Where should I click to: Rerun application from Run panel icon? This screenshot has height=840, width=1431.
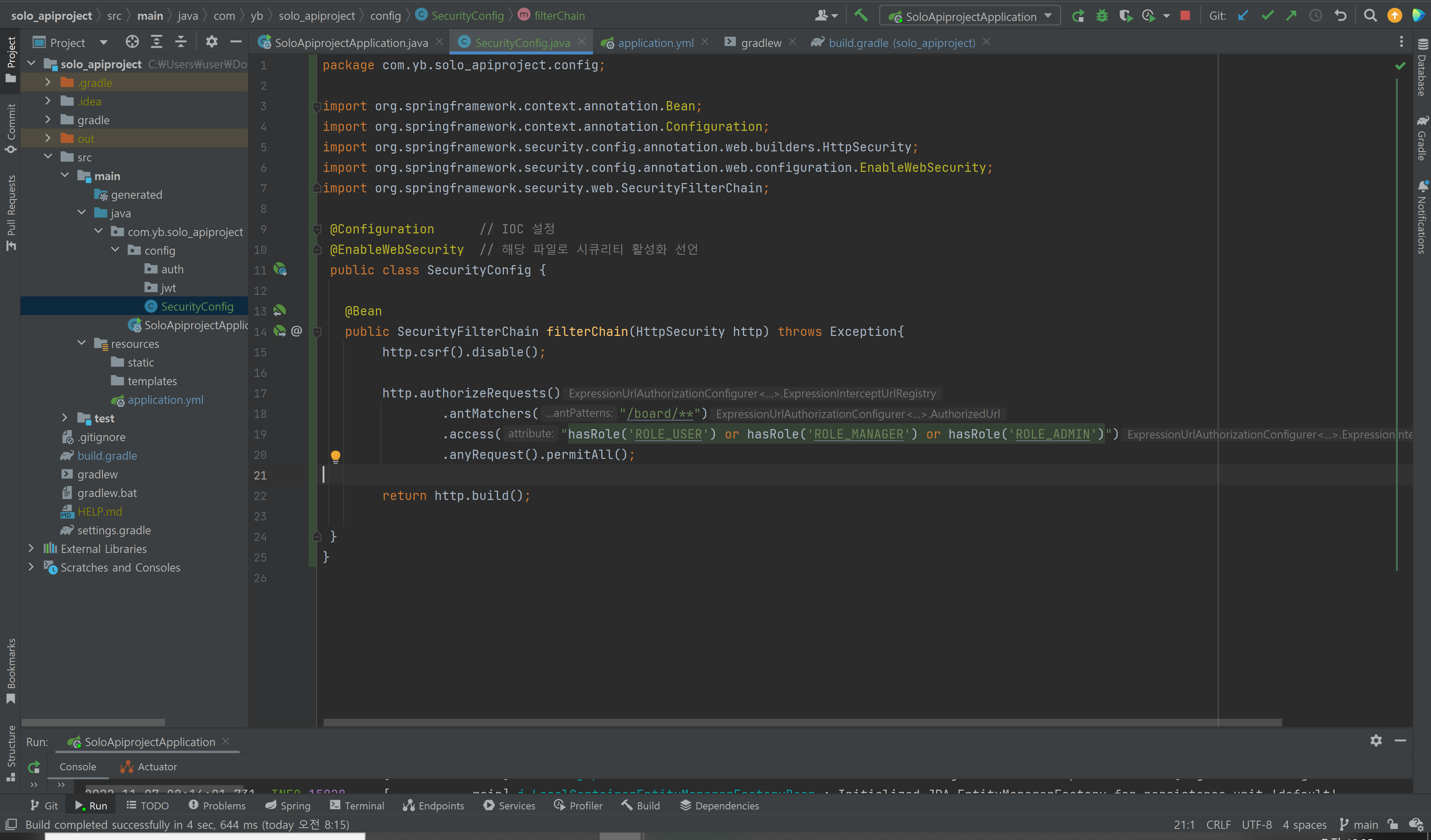coord(34,767)
